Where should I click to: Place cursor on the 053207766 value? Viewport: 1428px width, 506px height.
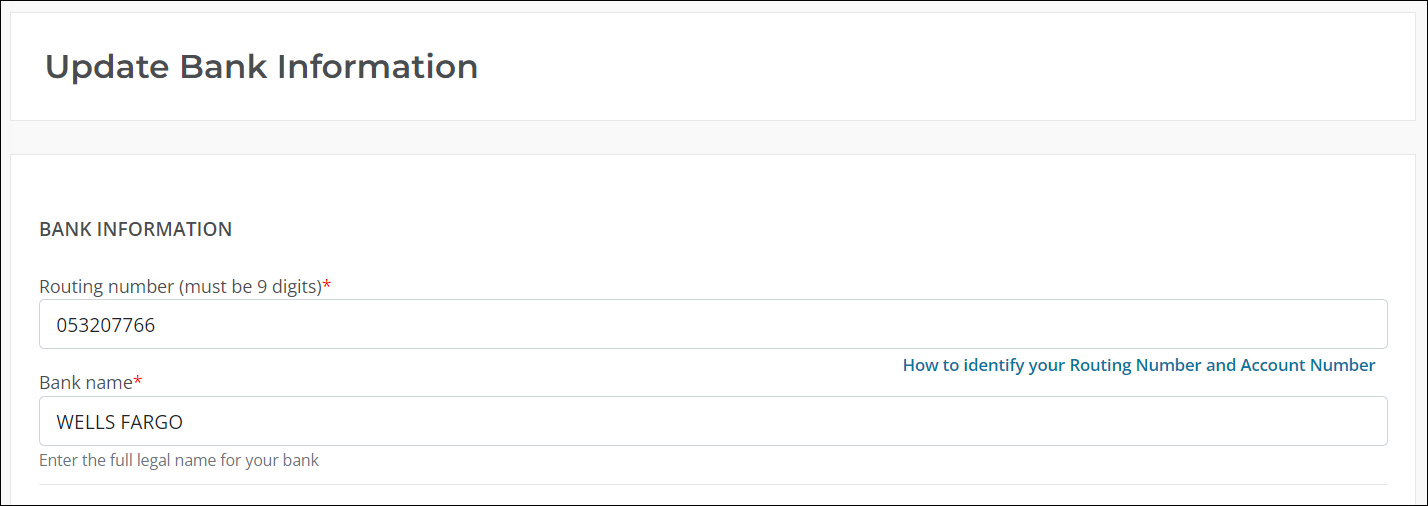[105, 325]
